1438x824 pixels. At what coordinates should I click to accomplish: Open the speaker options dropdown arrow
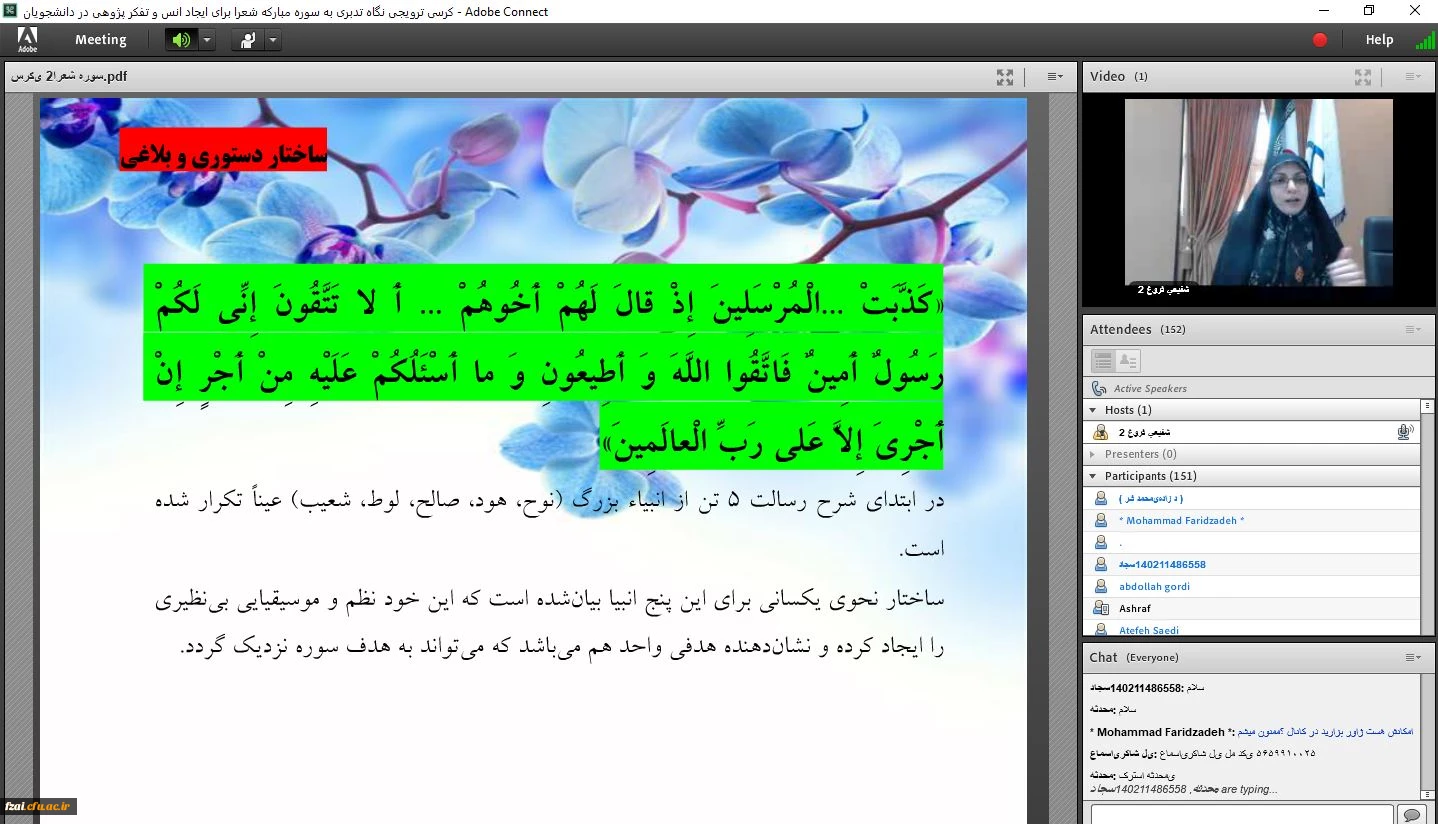click(x=207, y=40)
